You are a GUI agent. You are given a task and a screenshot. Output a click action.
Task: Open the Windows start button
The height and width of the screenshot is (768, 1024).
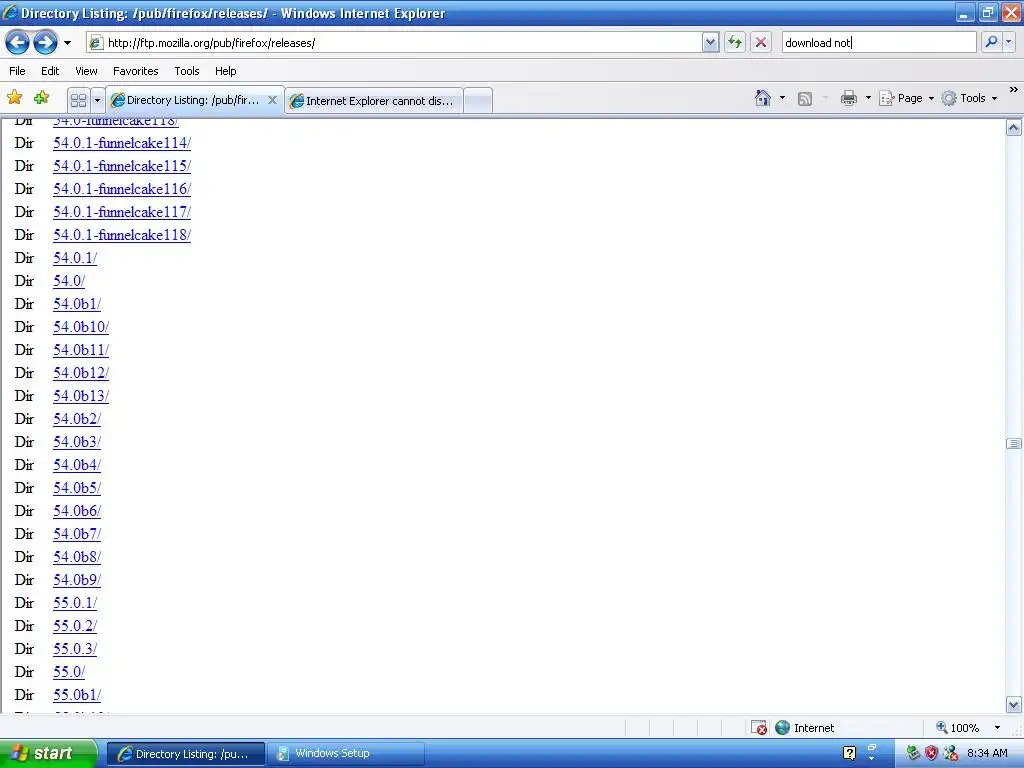[x=48, y=753]
